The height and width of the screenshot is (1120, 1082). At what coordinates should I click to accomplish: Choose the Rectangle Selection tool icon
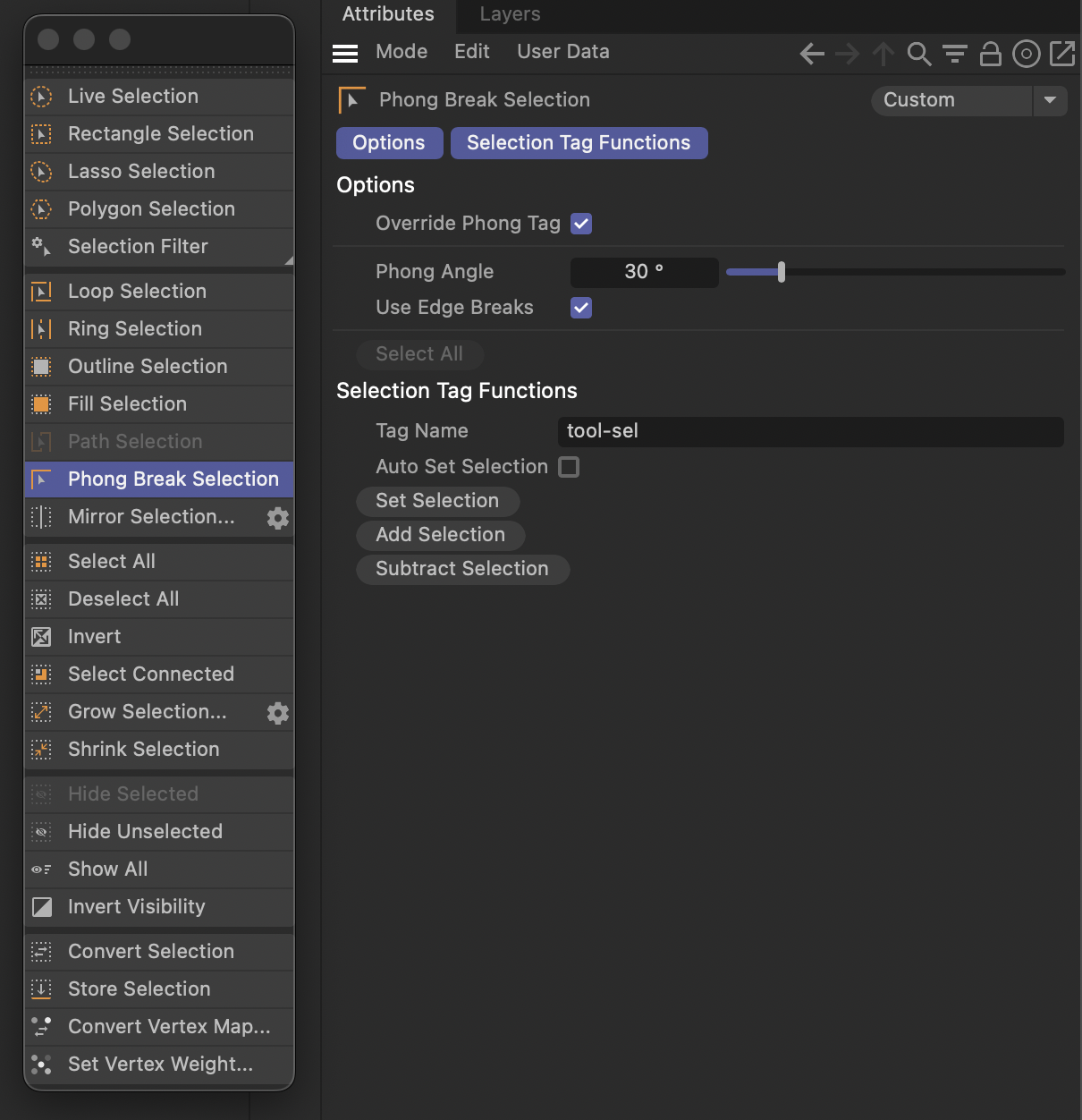tap(41, 134)
